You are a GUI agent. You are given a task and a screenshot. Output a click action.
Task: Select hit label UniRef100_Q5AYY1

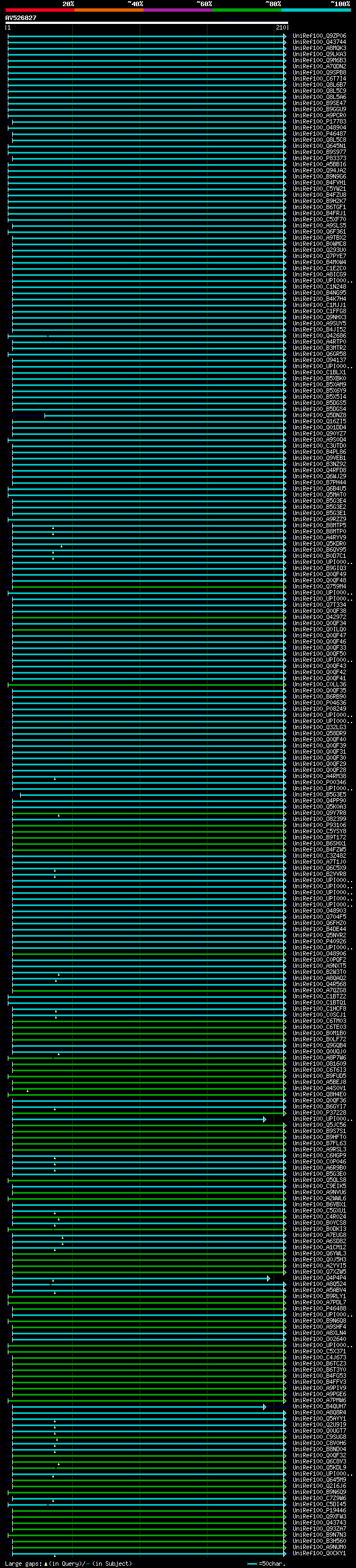[319, 1419]
